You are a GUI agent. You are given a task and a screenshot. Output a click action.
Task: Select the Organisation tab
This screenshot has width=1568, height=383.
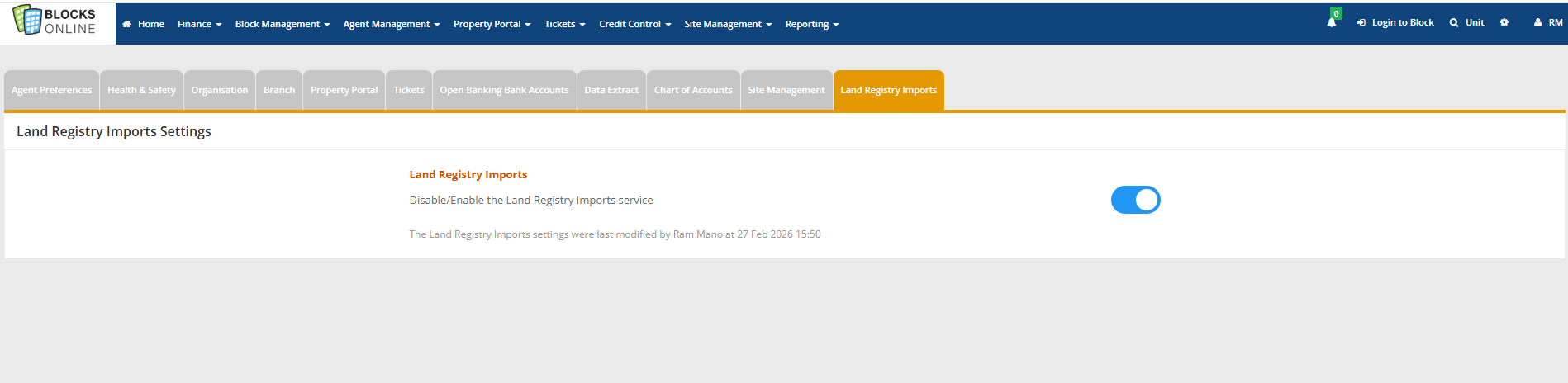[220, 90]
